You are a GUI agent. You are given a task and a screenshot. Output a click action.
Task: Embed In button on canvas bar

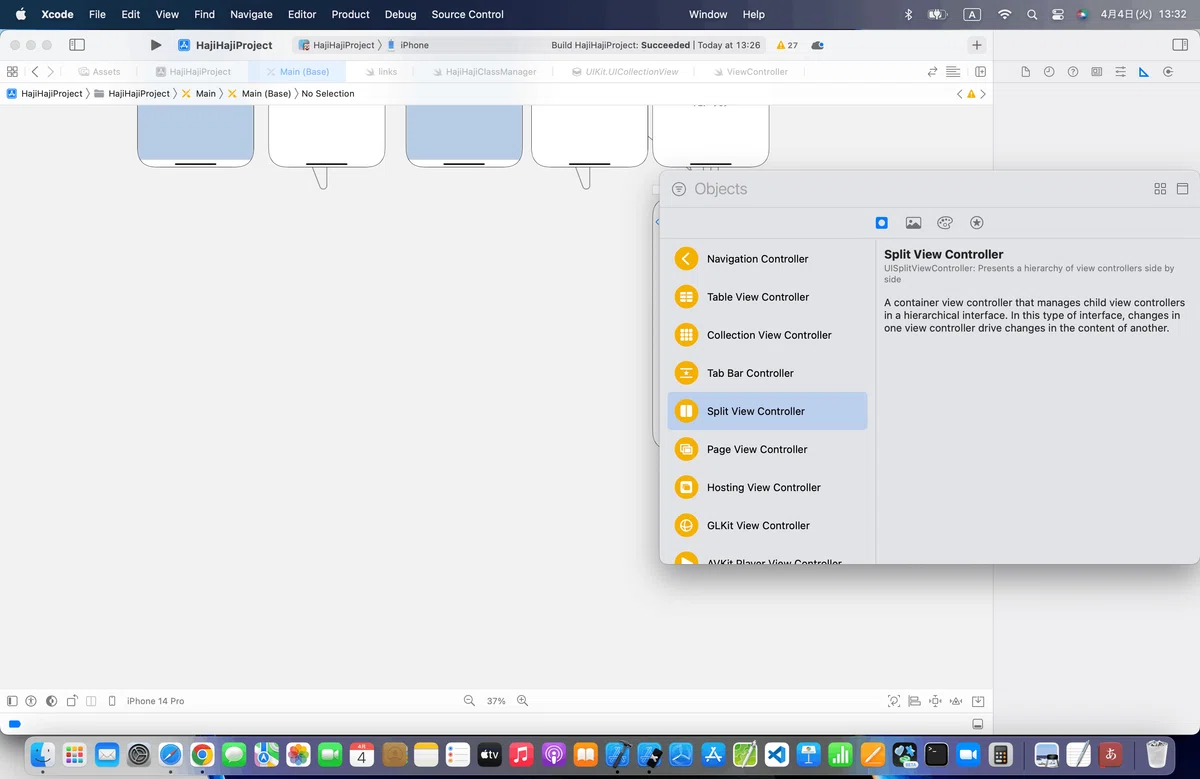tap(979, 701)
